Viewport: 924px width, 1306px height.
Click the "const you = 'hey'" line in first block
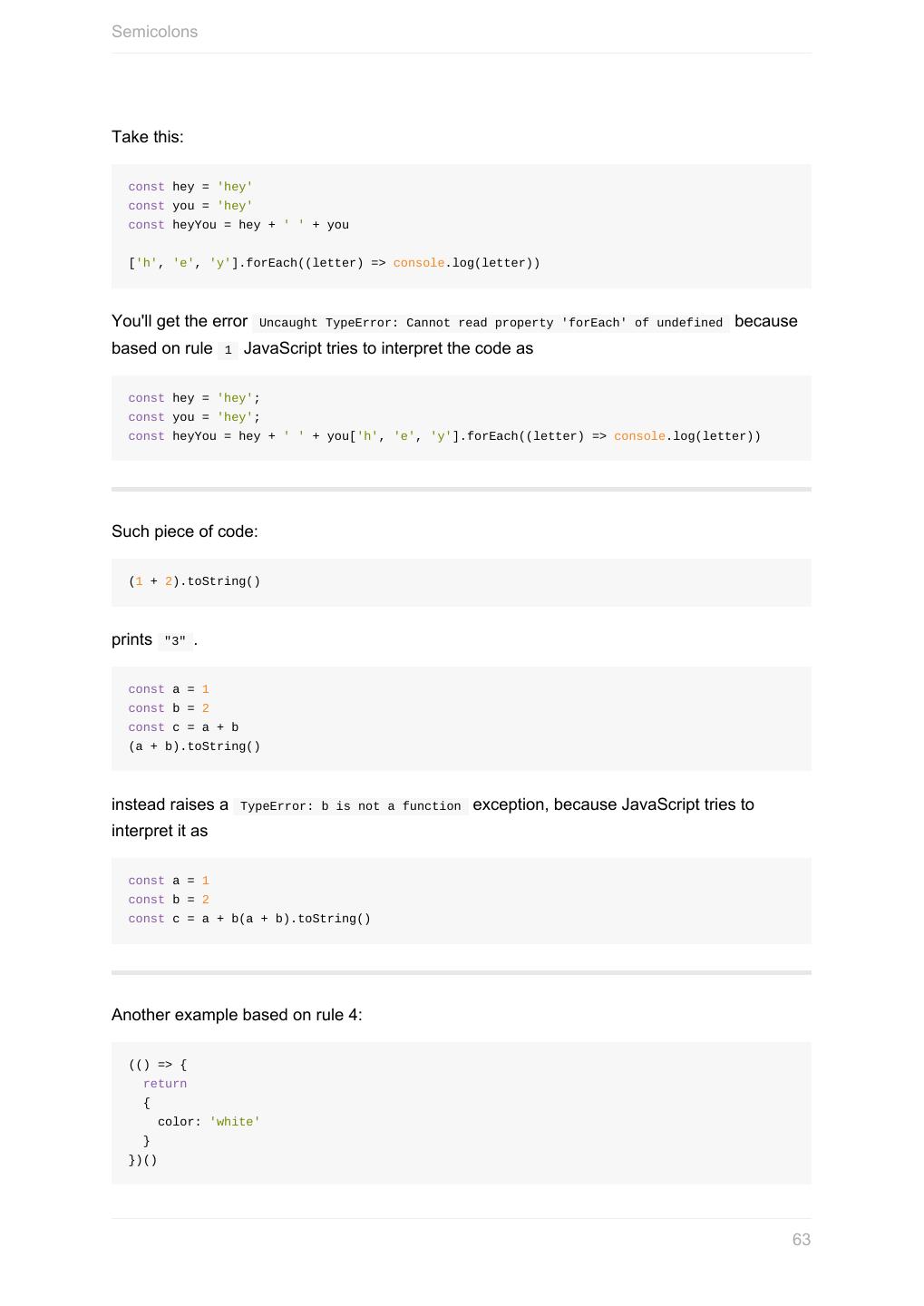pos(190,206)
